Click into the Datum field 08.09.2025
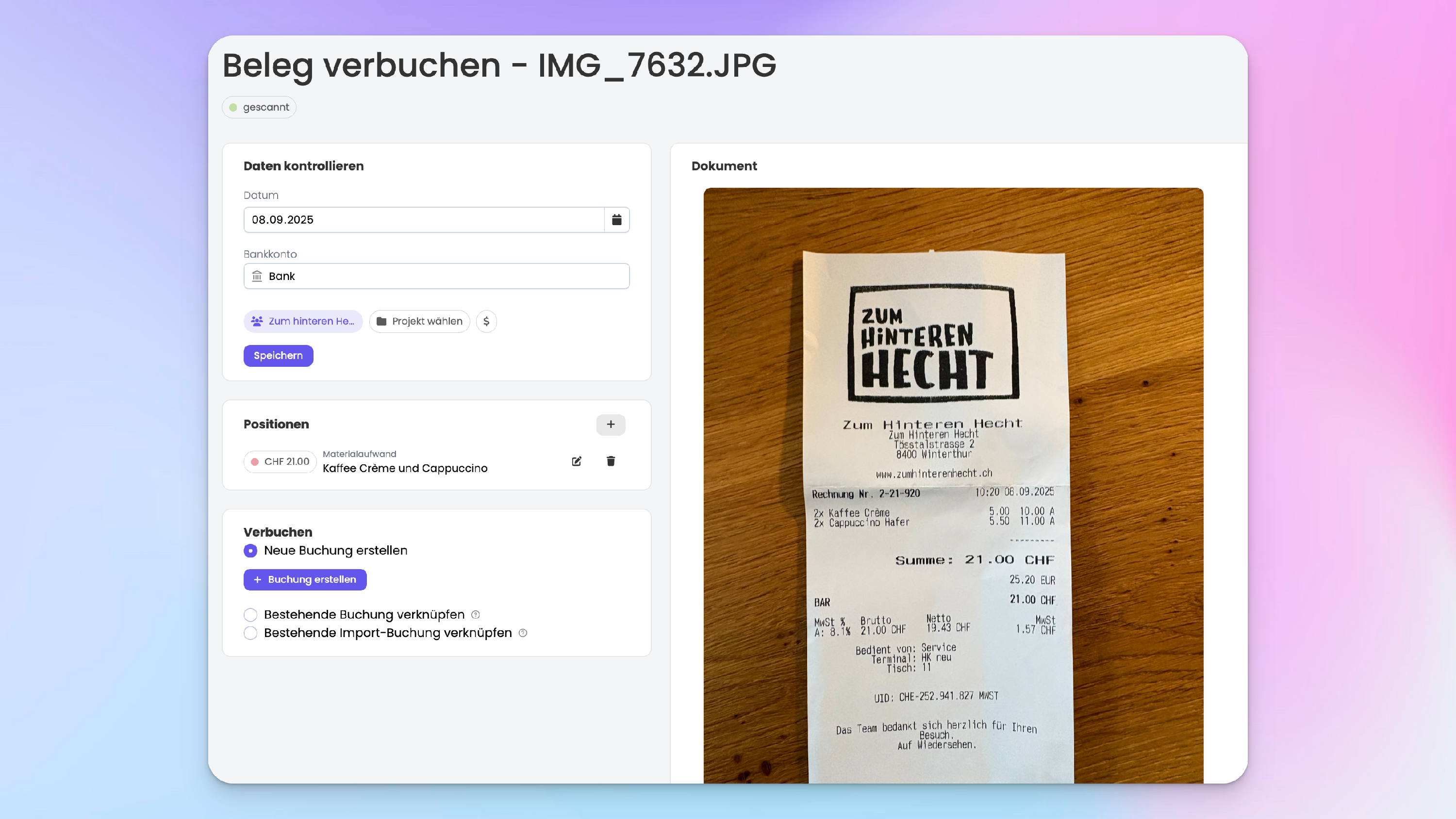The width and height of the screenshot is (1456, 819). pyautogui.click(x=424, y=220)
